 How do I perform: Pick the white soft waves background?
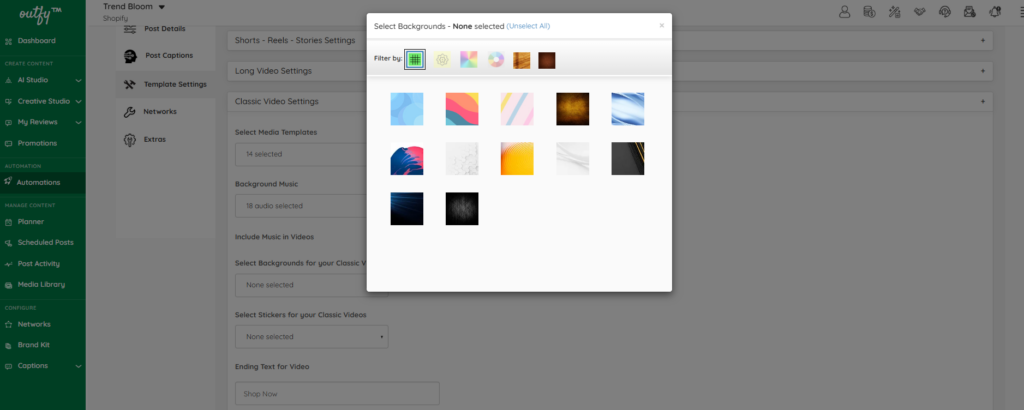click(x=573, y=159)
